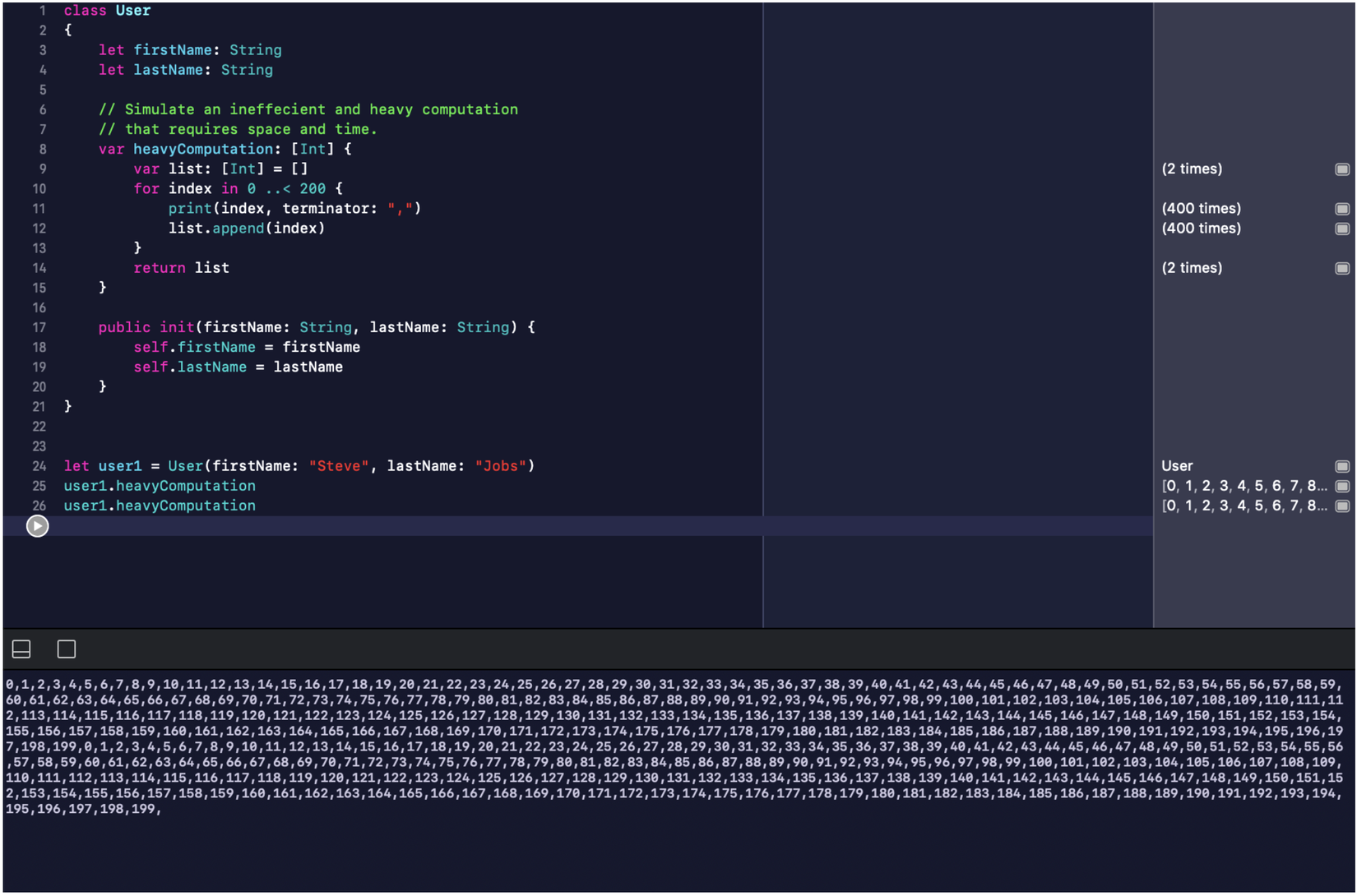
Task: Click the (400 times) result beside list.append
Action: 1201,228
